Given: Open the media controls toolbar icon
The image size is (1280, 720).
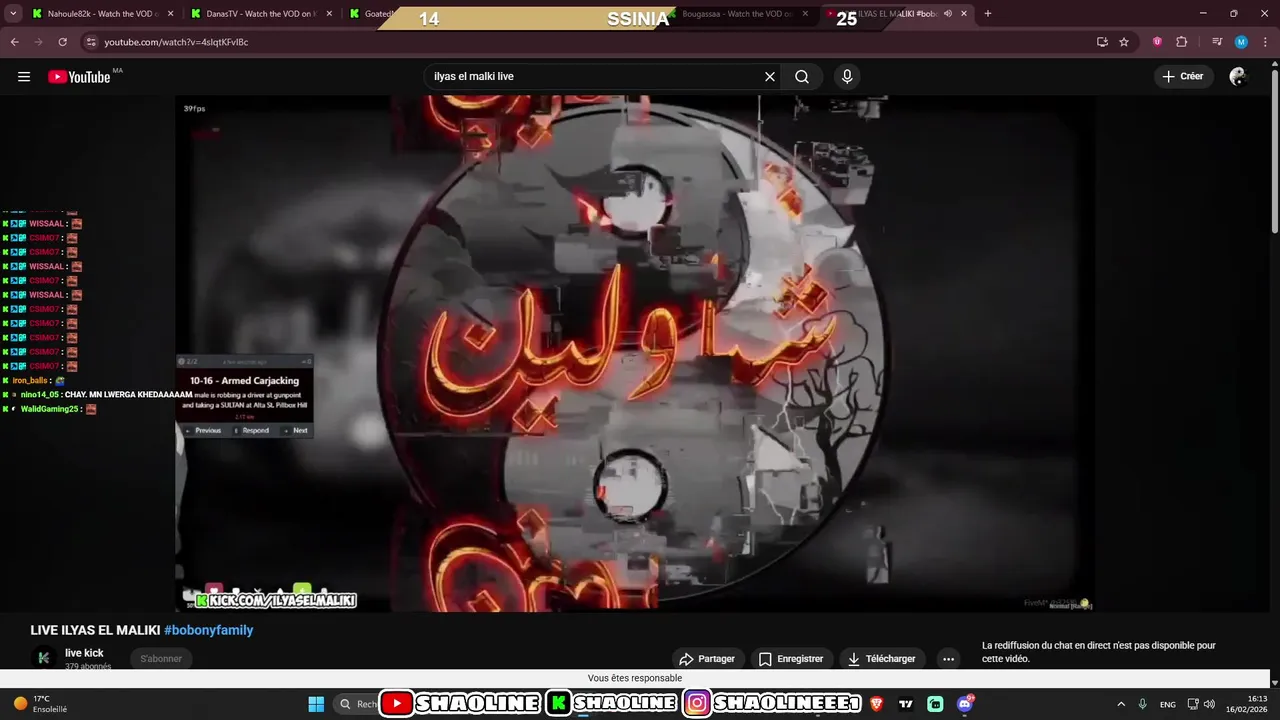Looking at the screenshot, I should pyautogui.click(x=1217, y=42).
